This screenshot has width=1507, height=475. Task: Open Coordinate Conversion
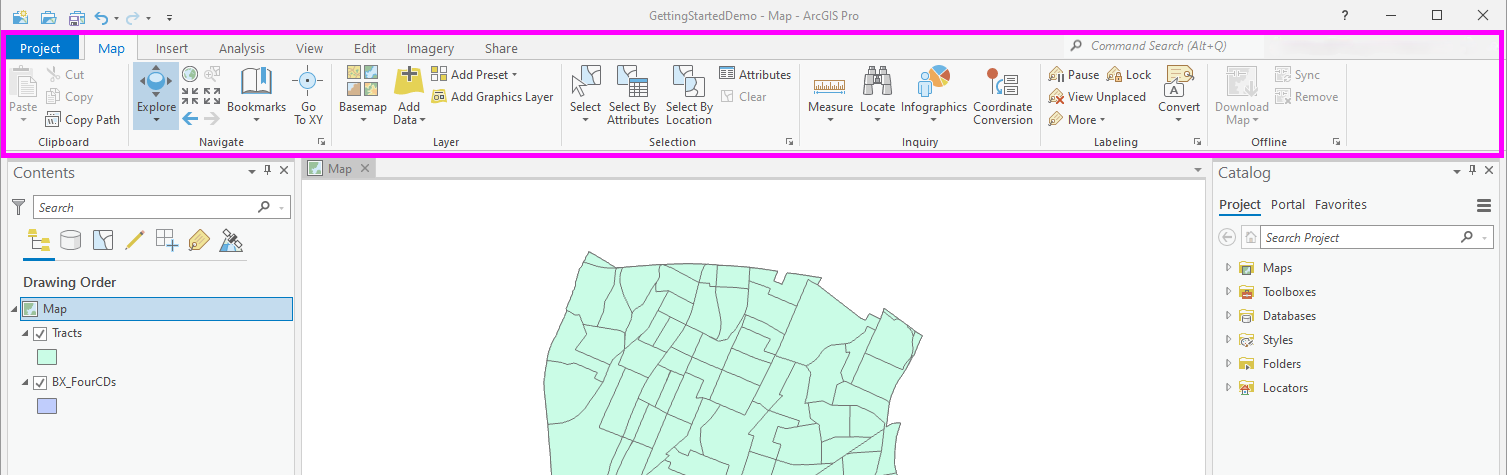[x=1003, y=95]
